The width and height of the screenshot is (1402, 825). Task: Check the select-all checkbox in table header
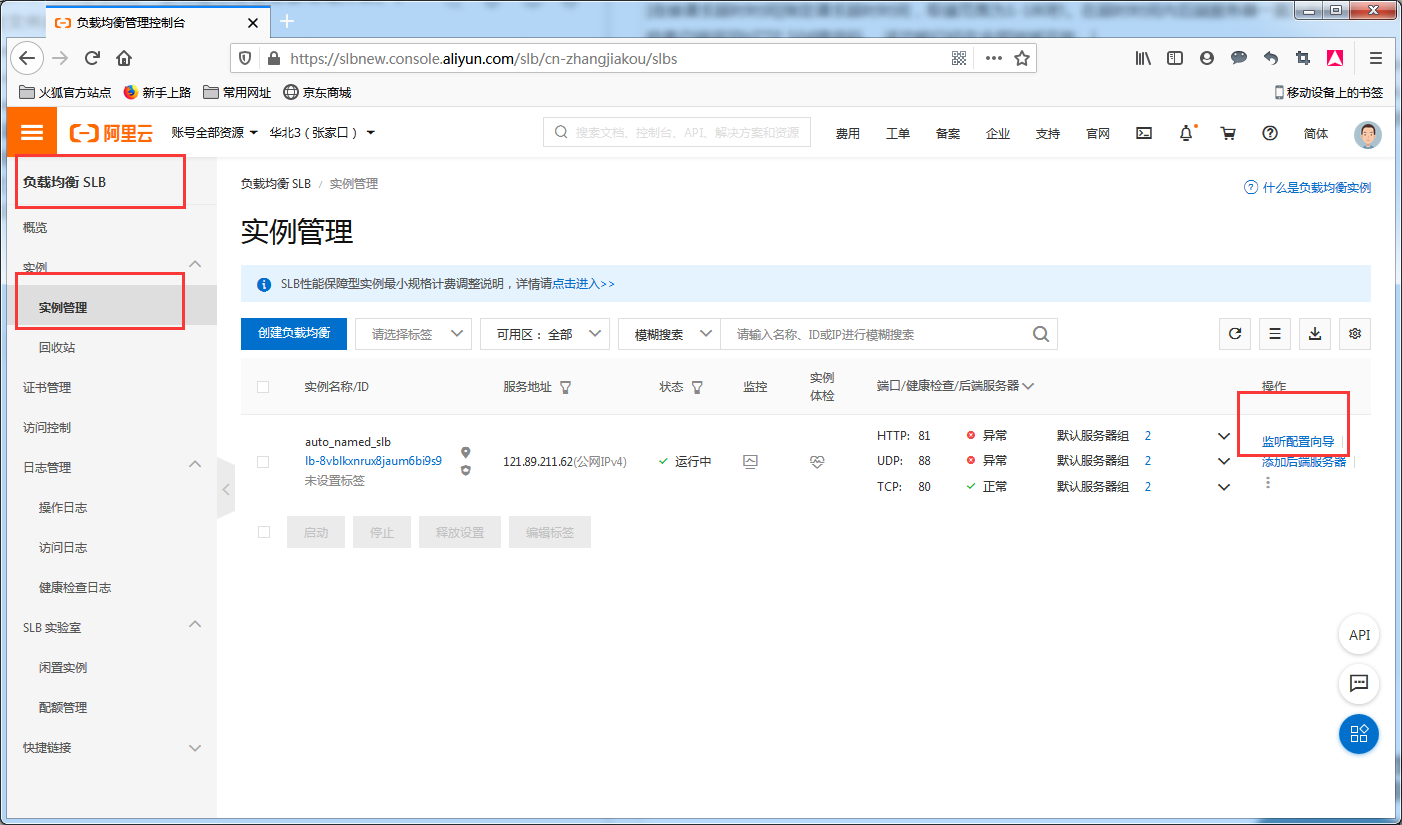point(263,386)
